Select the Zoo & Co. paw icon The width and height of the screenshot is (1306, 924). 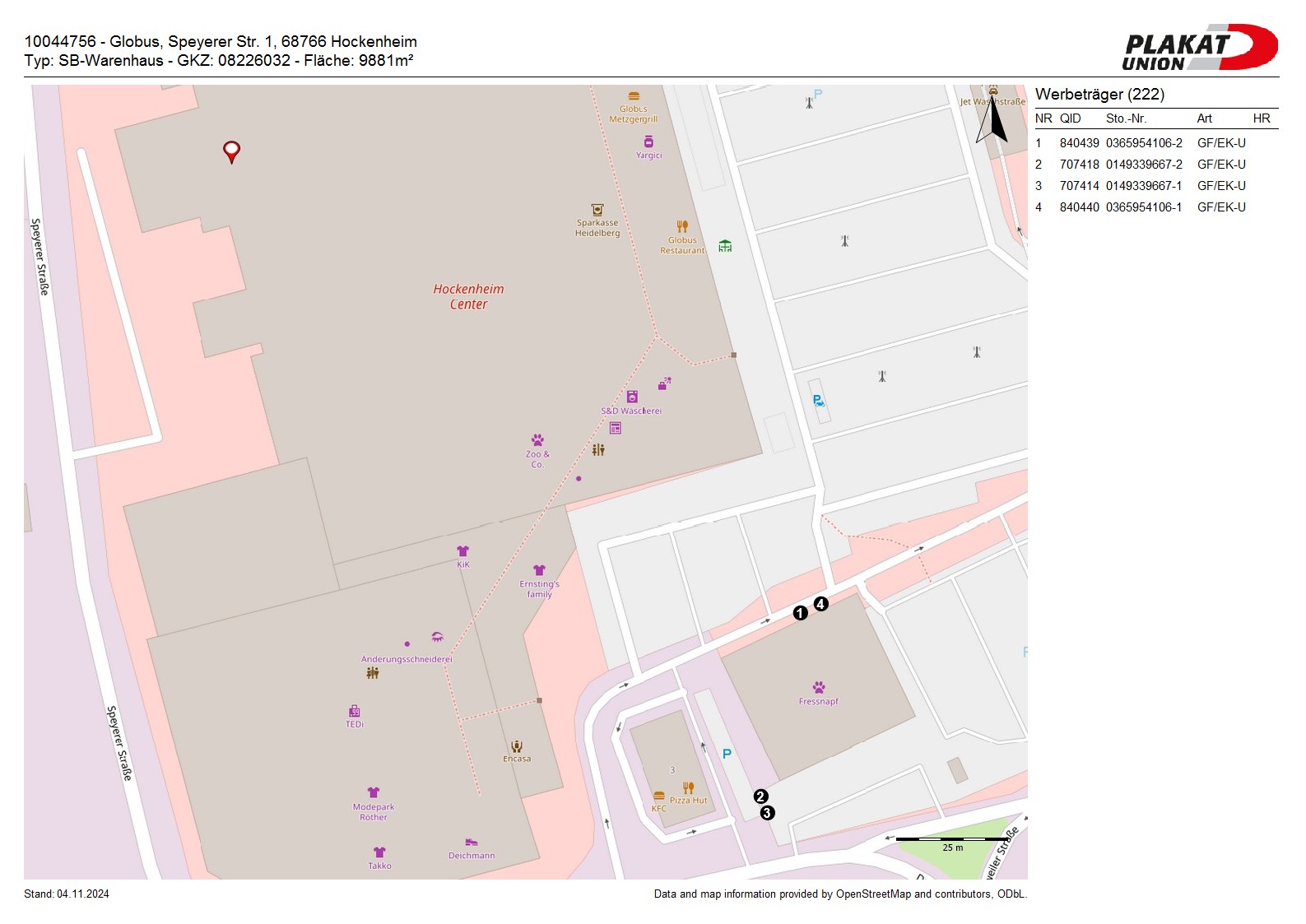[537, 440]
